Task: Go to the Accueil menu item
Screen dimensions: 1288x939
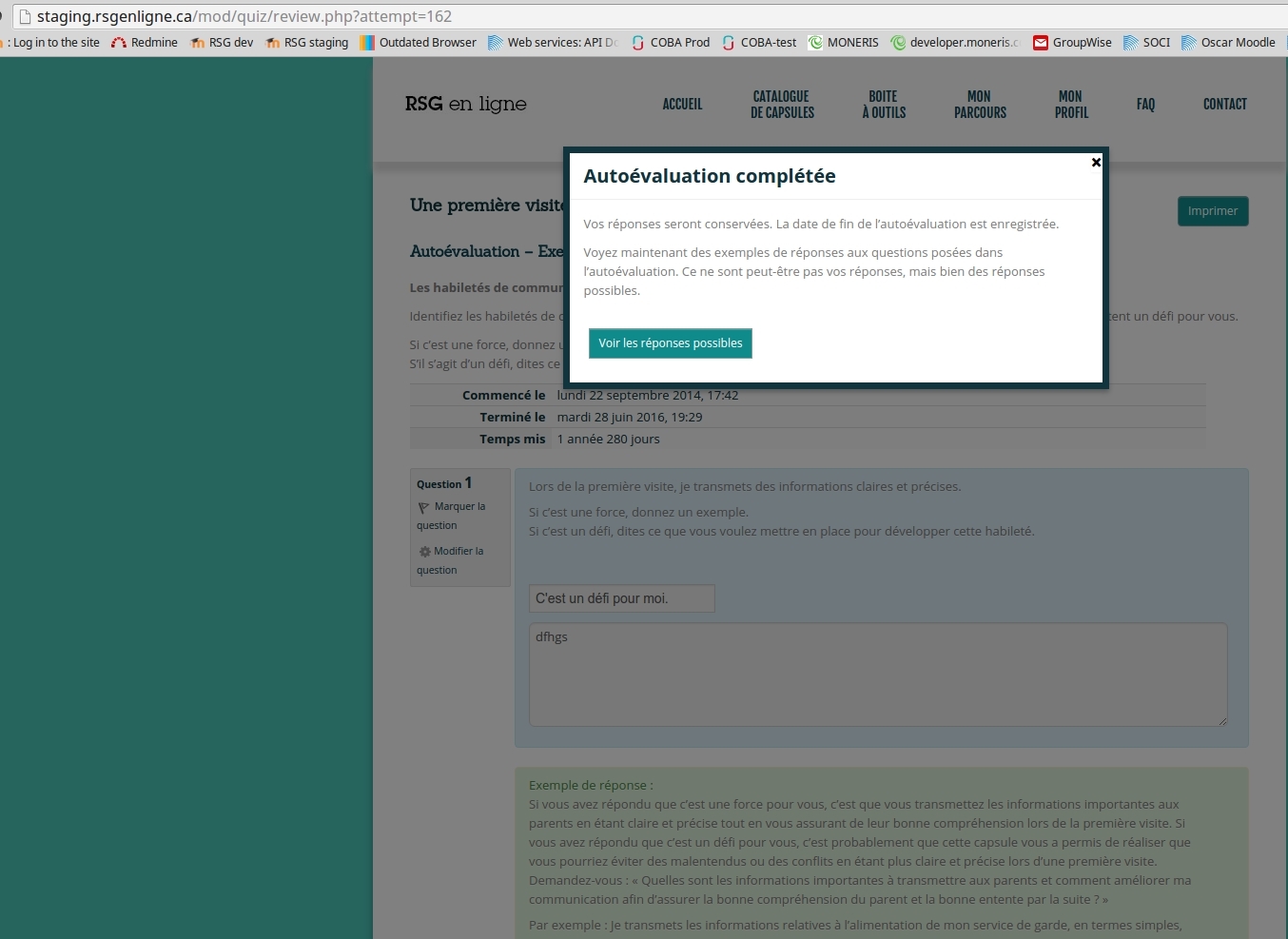Action: coord(682,105)
